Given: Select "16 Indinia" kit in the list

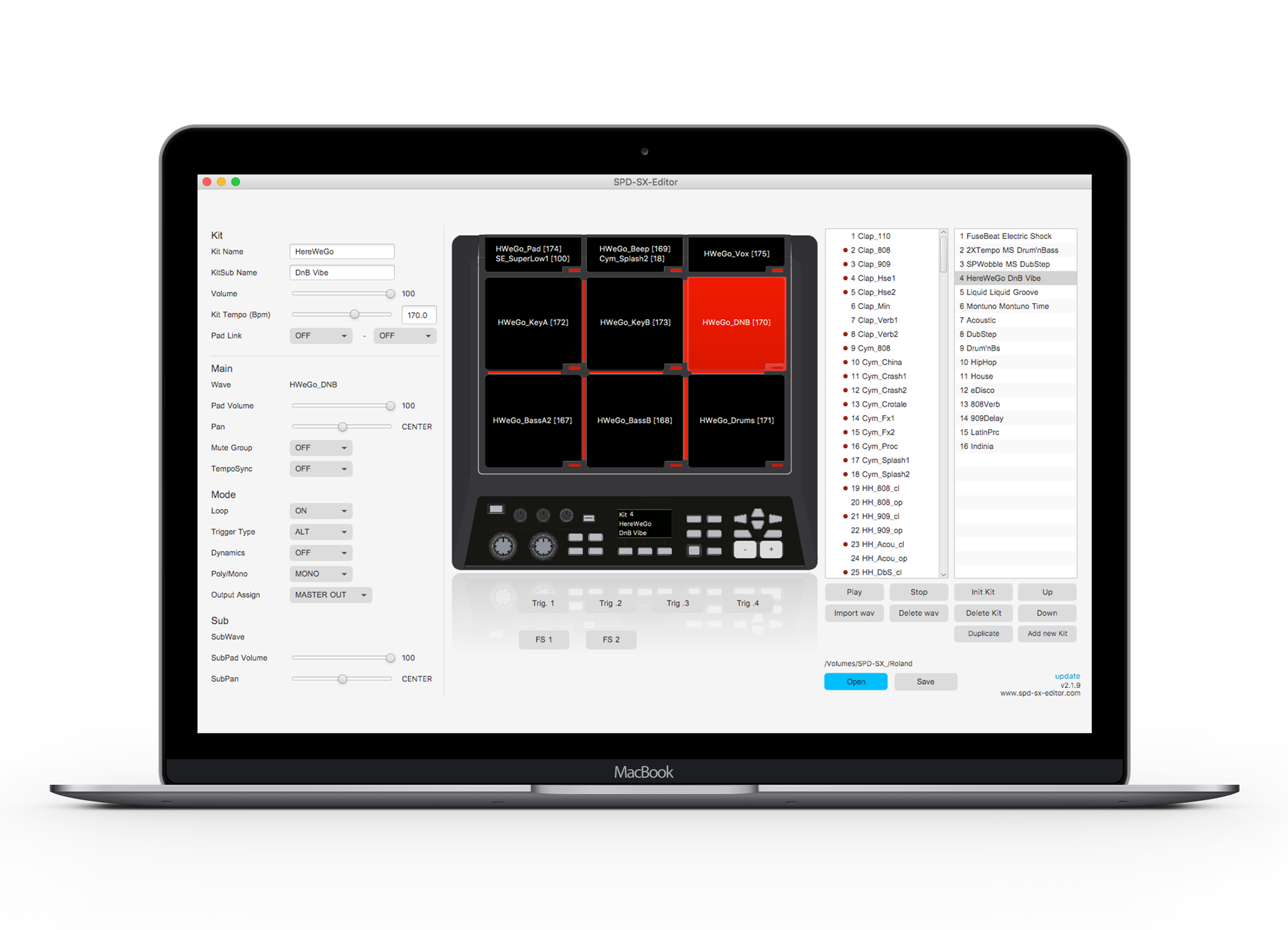Looking at the screenshot, I should [x=1015, y=446].
